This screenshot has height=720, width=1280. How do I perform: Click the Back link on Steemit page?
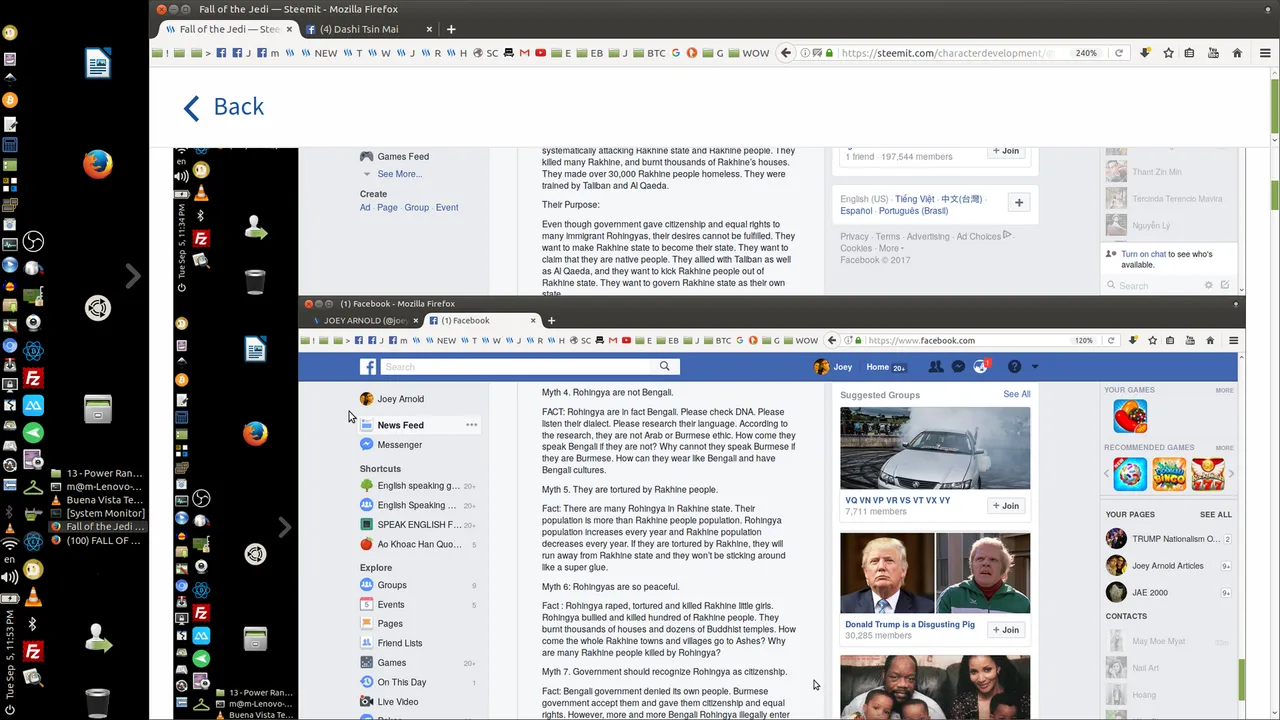[x=224, y=107]
